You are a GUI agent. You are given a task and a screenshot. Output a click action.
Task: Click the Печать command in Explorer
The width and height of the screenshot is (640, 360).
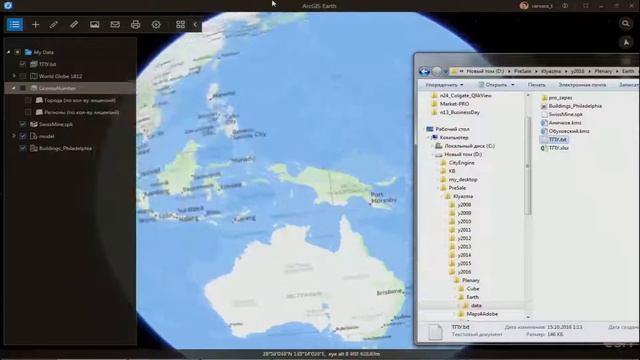click(x=536, y=85)
